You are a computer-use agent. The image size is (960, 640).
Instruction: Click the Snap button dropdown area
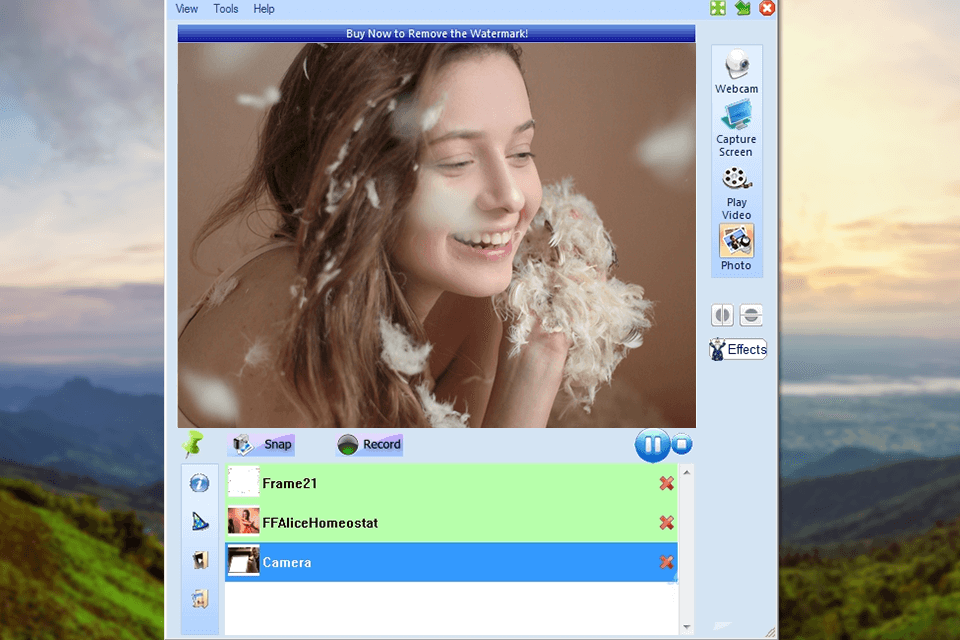point(260,444)
